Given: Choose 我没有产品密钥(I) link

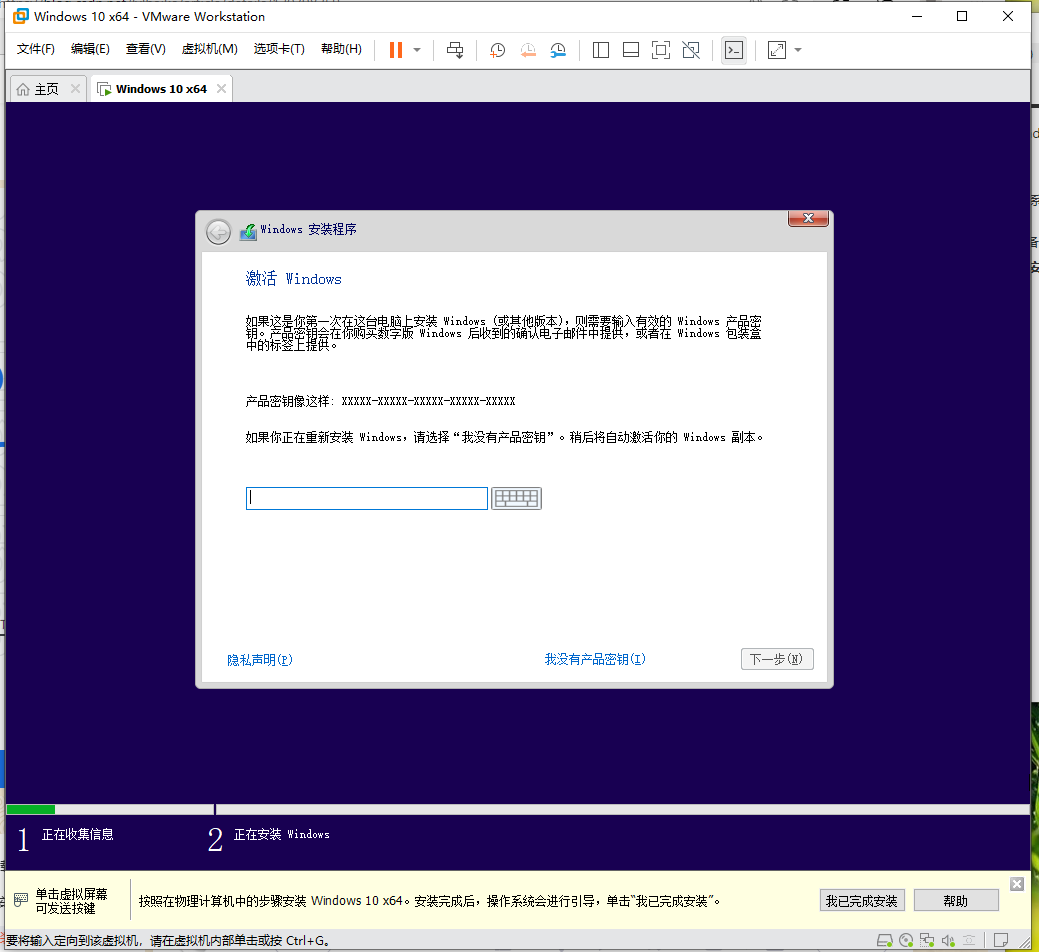Looking at the screenshot, I should (x=595, y=659).
